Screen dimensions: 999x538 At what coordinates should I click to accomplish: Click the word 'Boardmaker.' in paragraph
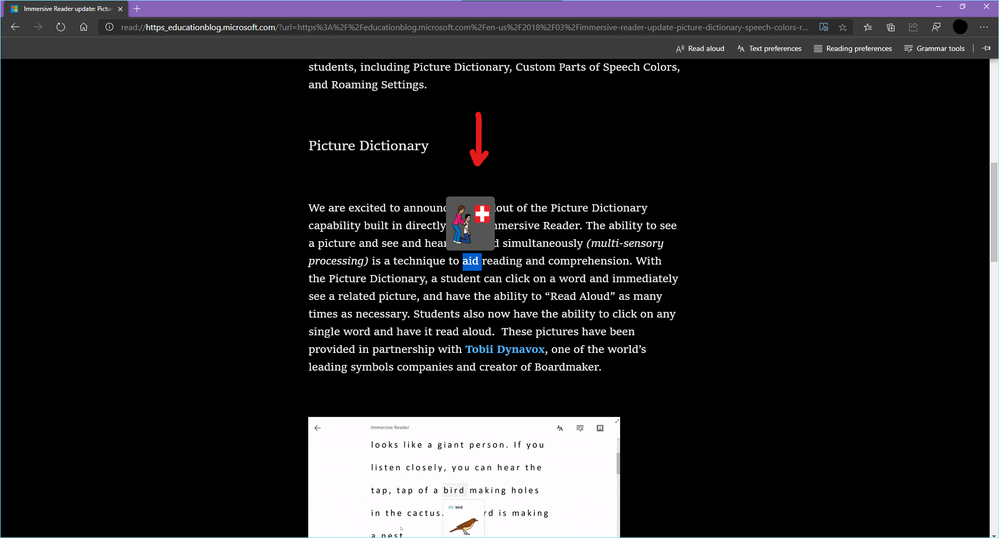click(568, 367)
